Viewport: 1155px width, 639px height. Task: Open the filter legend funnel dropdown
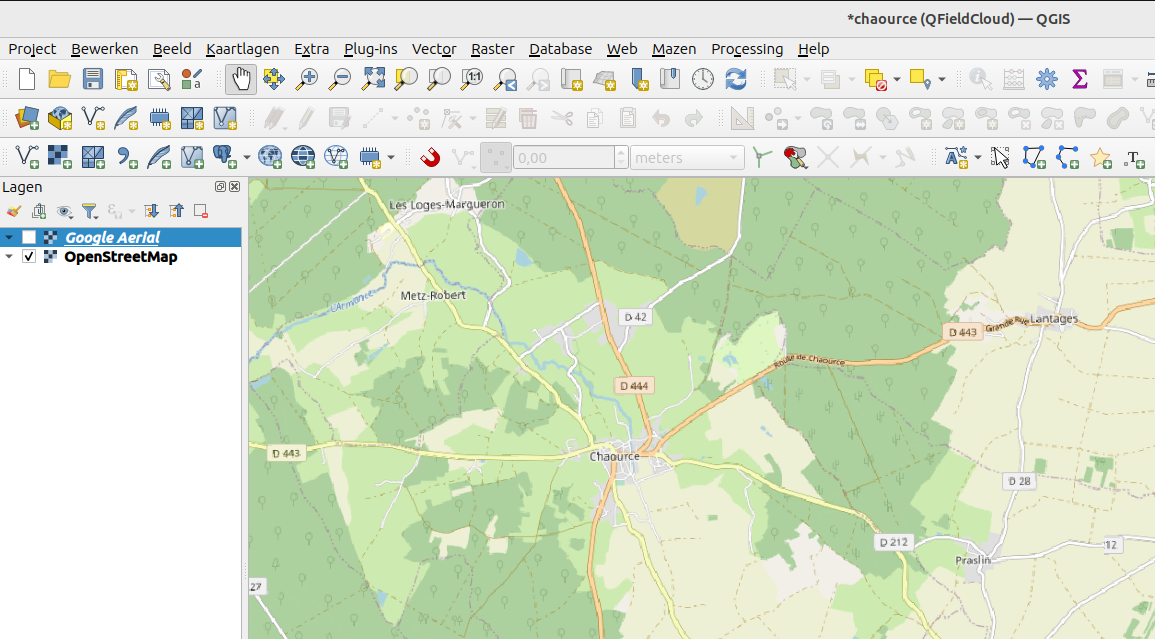90,211
